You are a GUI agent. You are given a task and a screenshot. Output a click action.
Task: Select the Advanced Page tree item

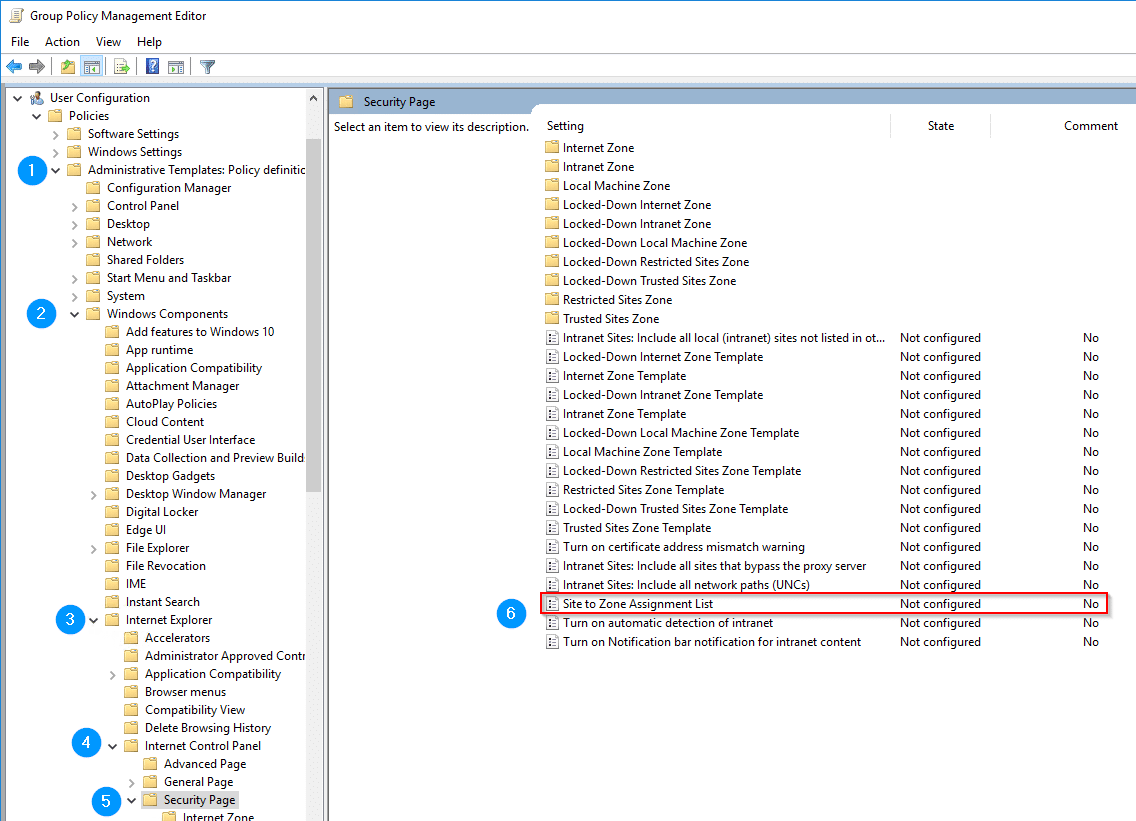point(205,764)
